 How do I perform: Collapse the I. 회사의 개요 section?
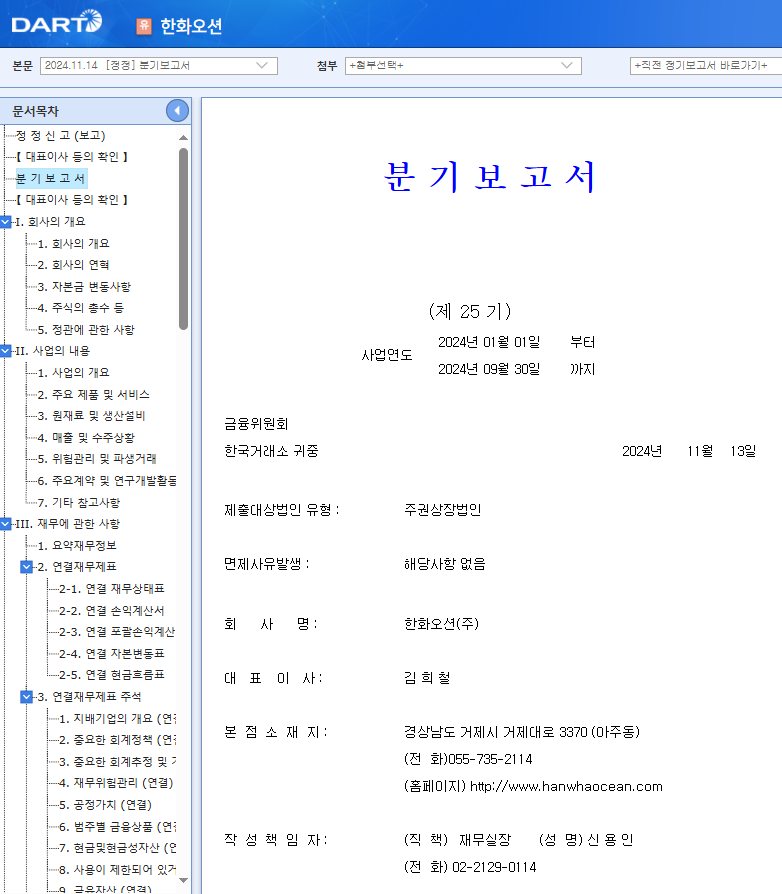pos(6,222)
